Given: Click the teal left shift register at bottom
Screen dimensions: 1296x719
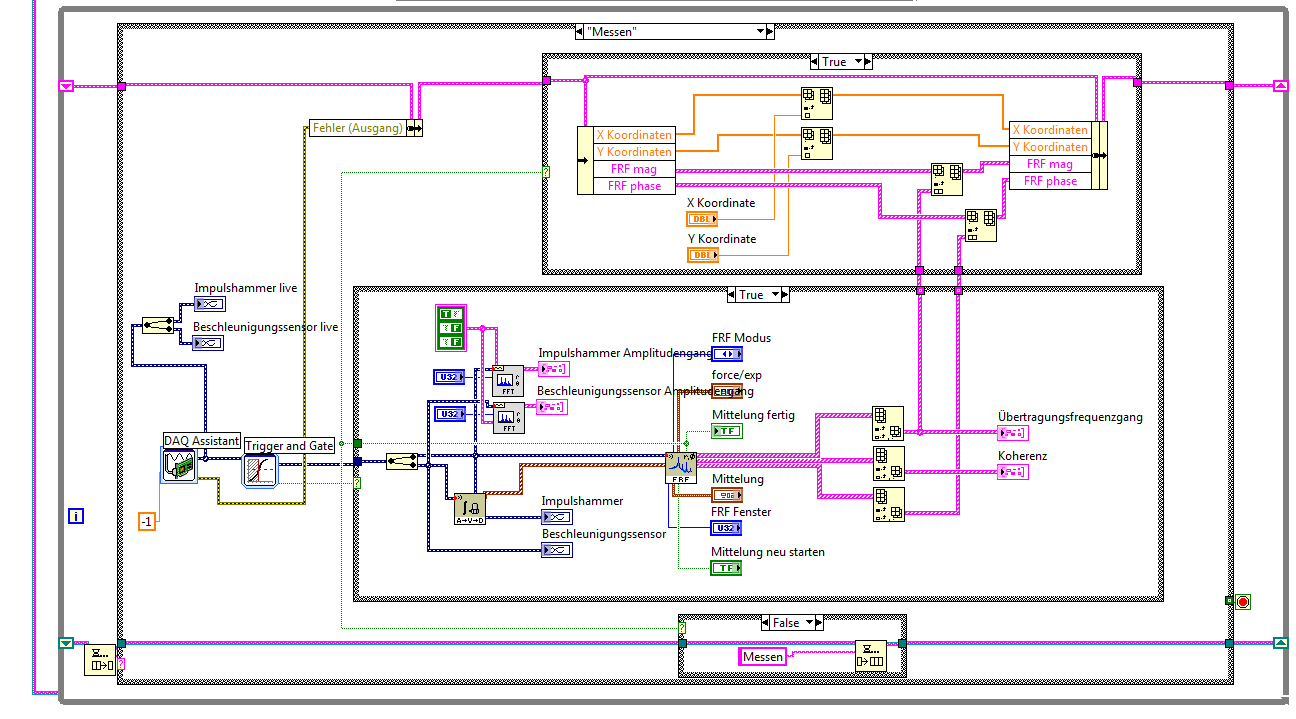Looking at the screenshot, I should pyautogui.click(x=66, y=643).
